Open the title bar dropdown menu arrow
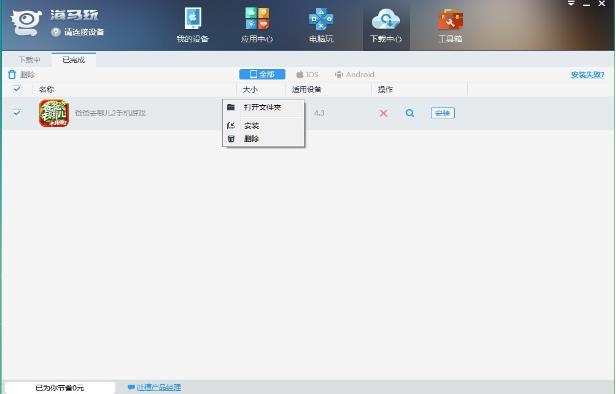 click(x=571, y=4)
